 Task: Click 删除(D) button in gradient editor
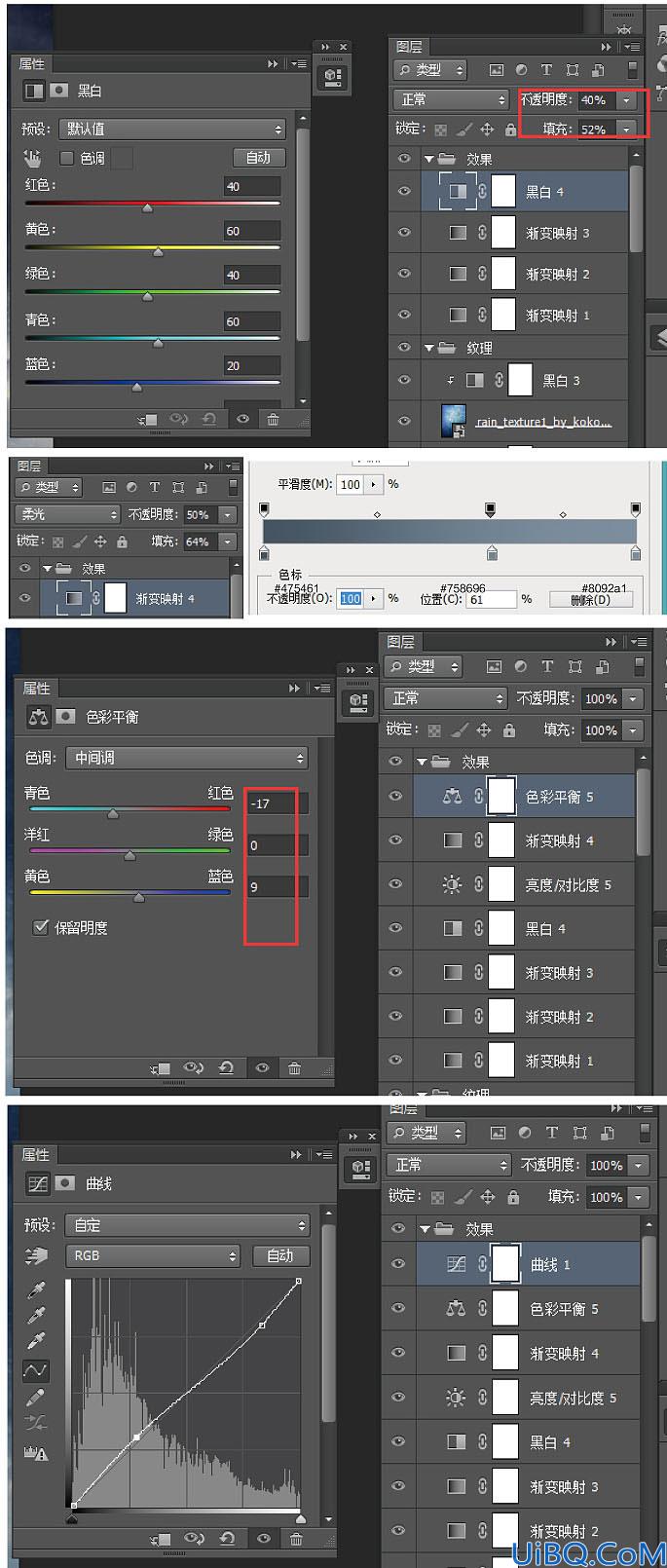click(x=591, y=599)
